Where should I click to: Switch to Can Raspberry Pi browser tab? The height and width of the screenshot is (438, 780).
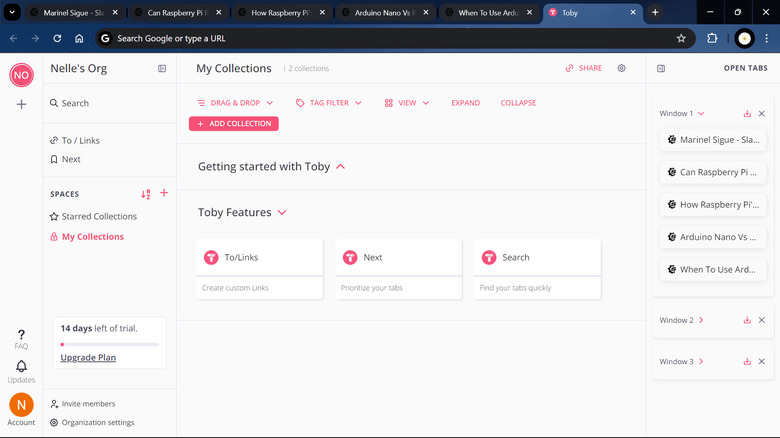[x=177, y=13]
